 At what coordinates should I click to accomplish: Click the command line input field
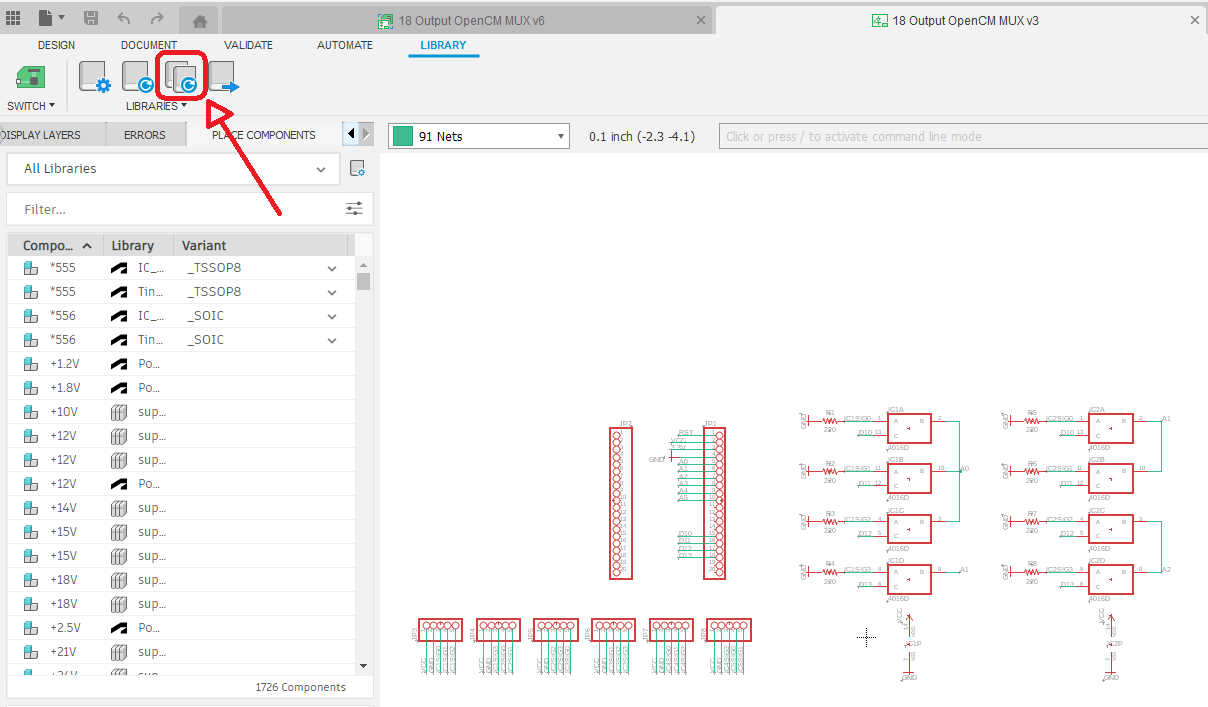click(x=960, y=136)
